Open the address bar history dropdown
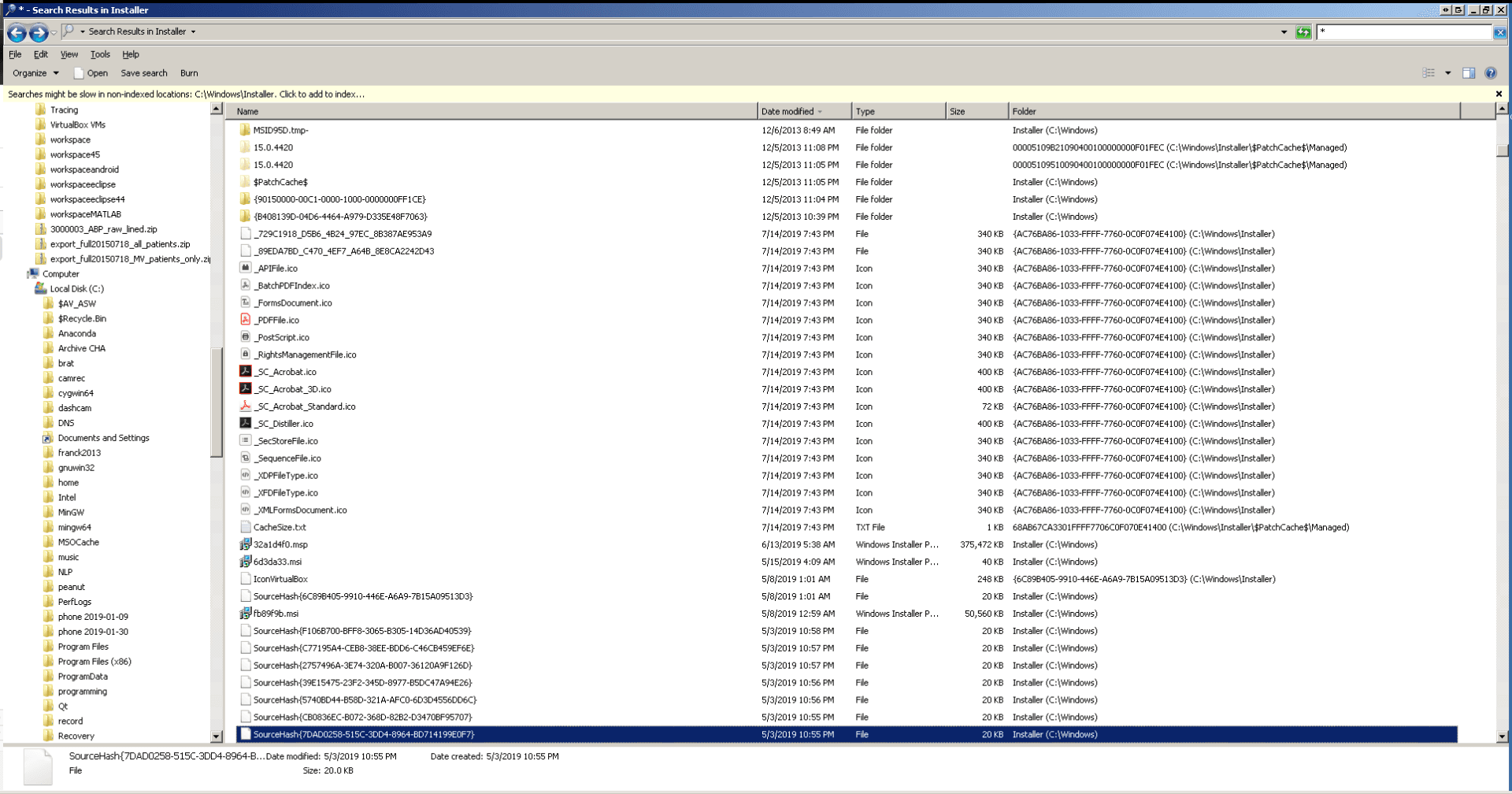The height and width of the screenshot is (794, 1512). tap(1284, 32)
